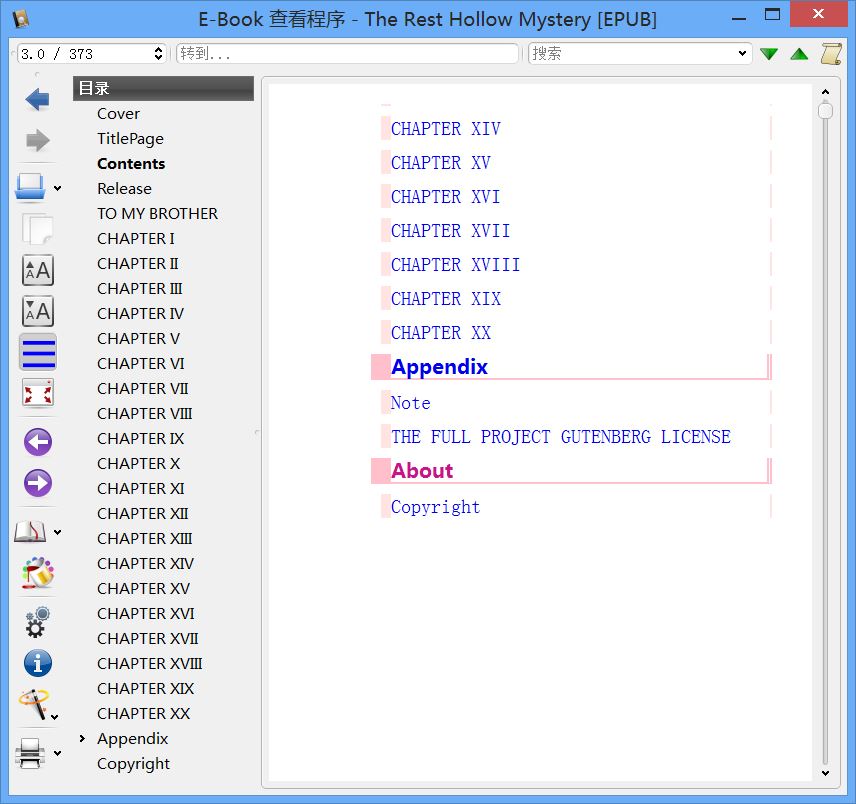Select CHAPTER IX in sidebar
The width and height of the screenshot is (856, 804).
click(x=140, y=438)
